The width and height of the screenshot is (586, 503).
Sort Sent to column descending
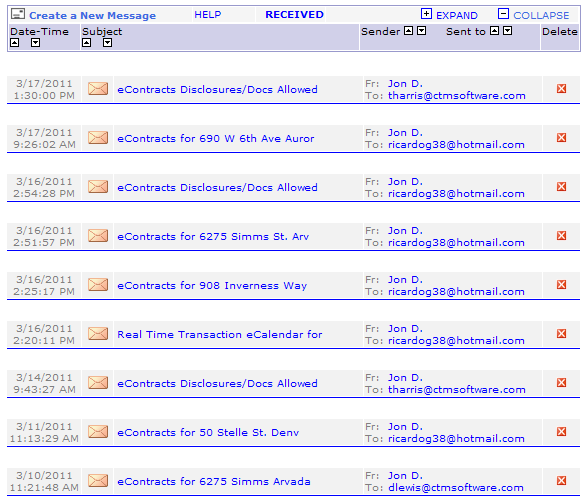[507, 31]
